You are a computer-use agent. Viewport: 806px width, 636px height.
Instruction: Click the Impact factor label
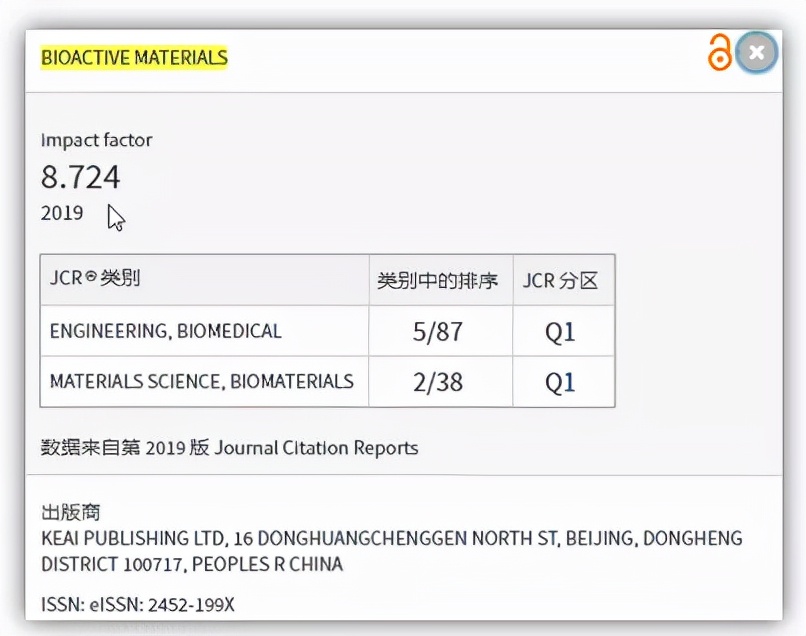pyautogui.click(x=96, y=140)
